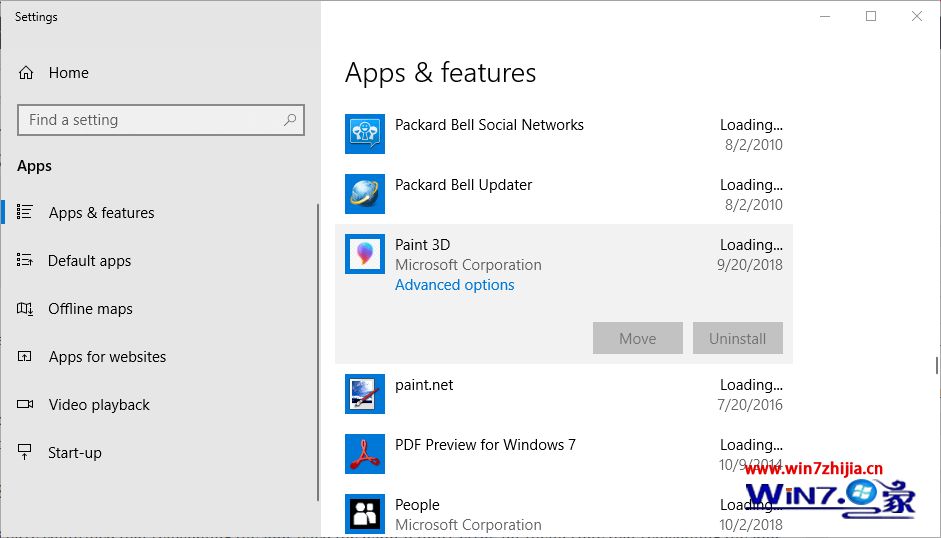Maximize the Settings window
Viewport: 941px width, 538px height.
tap(871, 16)
